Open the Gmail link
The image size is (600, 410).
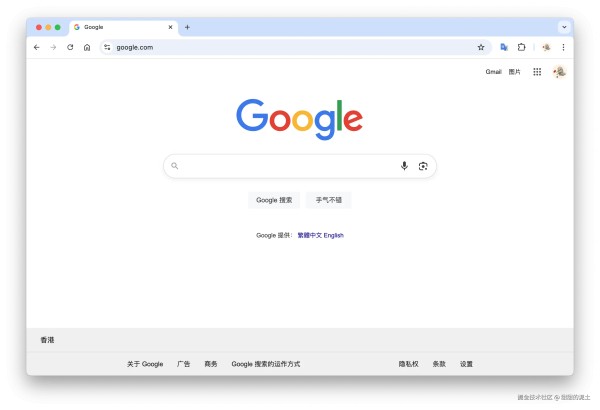(x=493, y=72)
